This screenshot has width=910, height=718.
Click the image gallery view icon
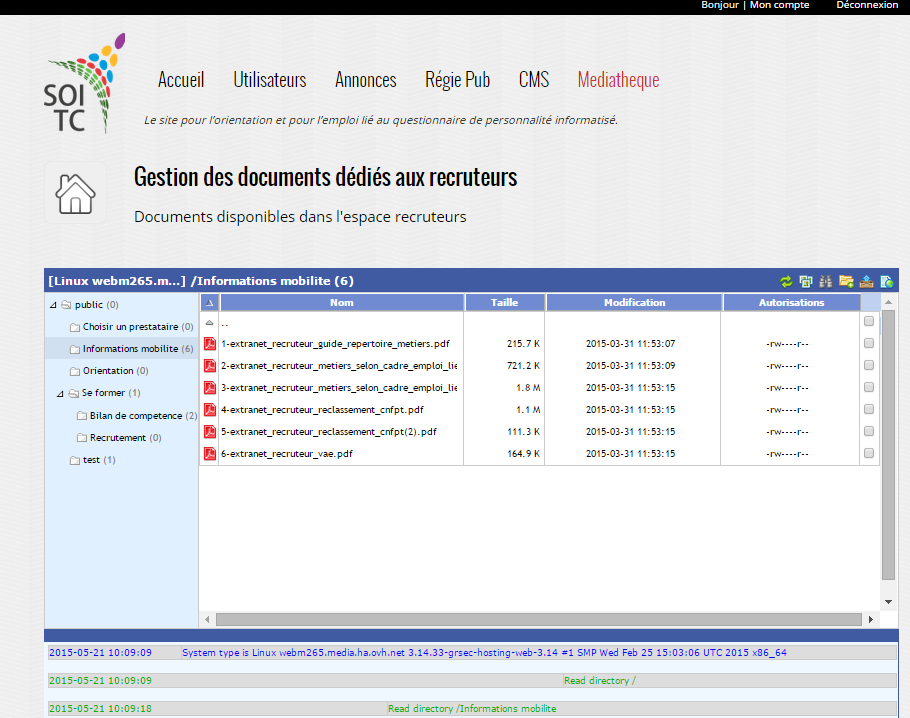click(x=806, y=281)
